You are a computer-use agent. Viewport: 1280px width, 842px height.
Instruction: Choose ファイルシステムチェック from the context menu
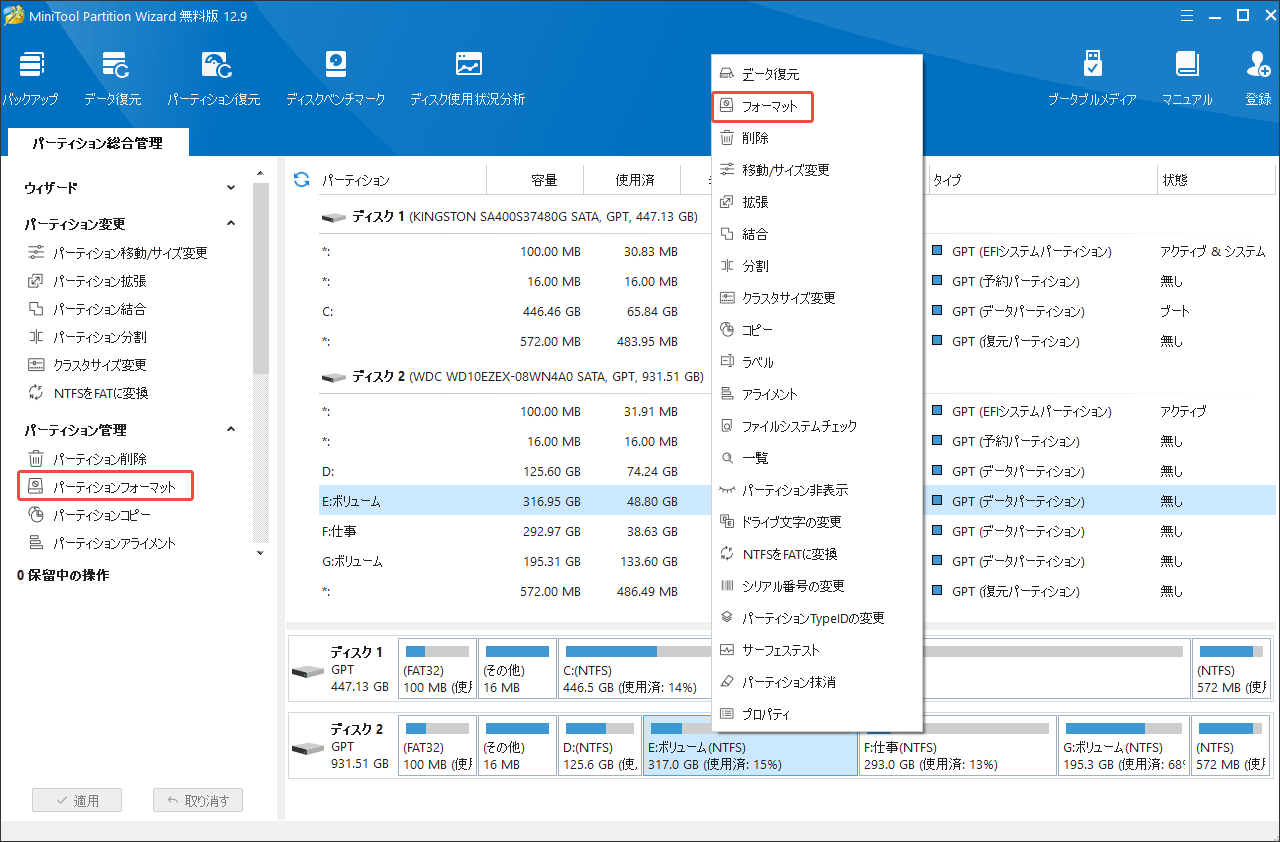point(816,426)
